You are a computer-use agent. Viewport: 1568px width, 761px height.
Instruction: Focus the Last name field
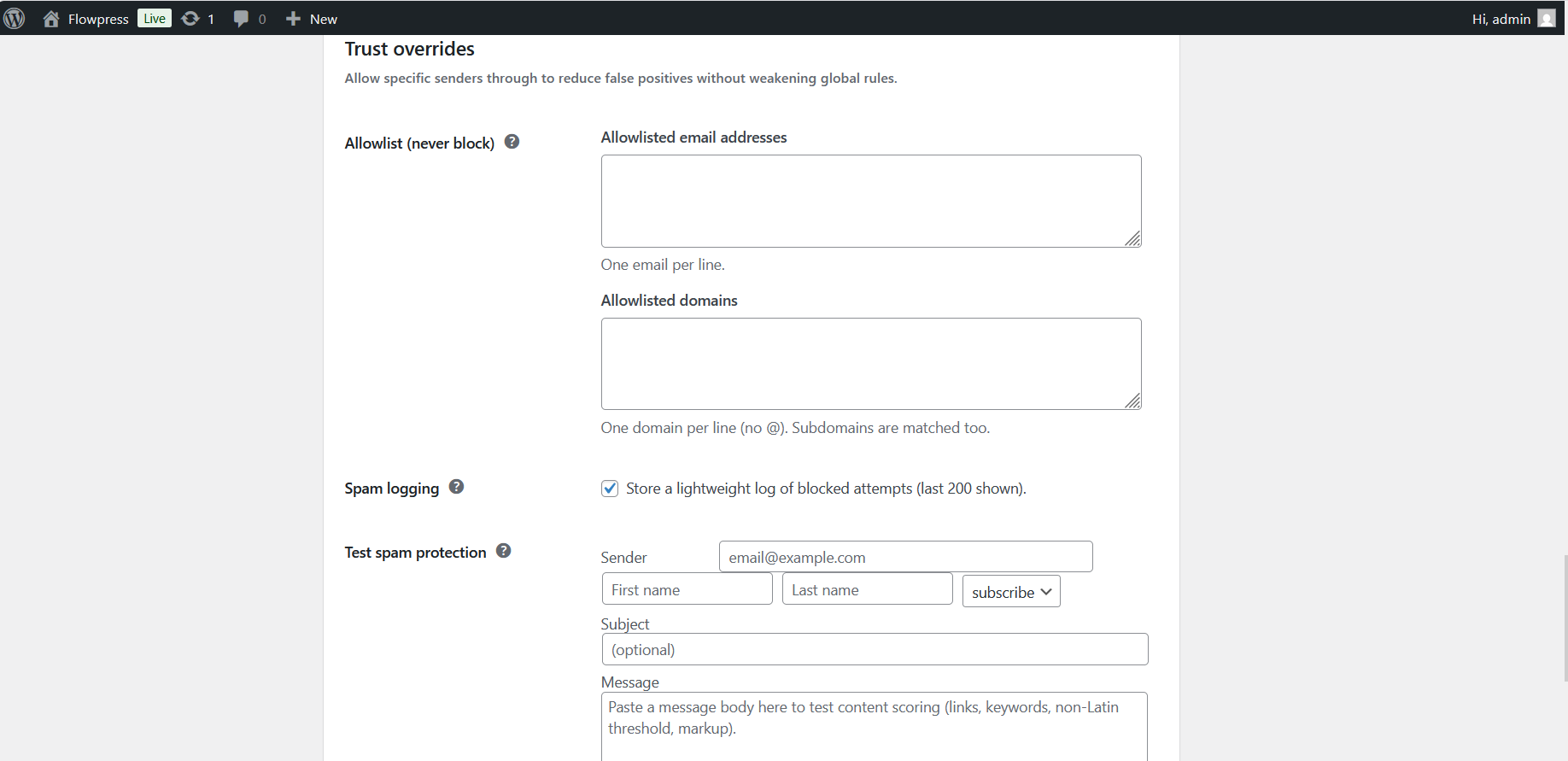[x=868, y=589]
